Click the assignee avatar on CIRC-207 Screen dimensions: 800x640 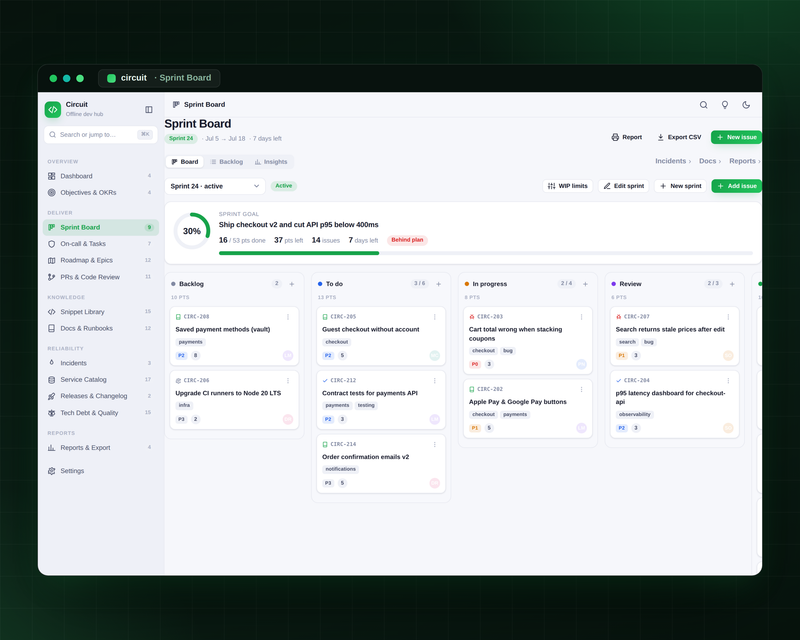(728, 356)
